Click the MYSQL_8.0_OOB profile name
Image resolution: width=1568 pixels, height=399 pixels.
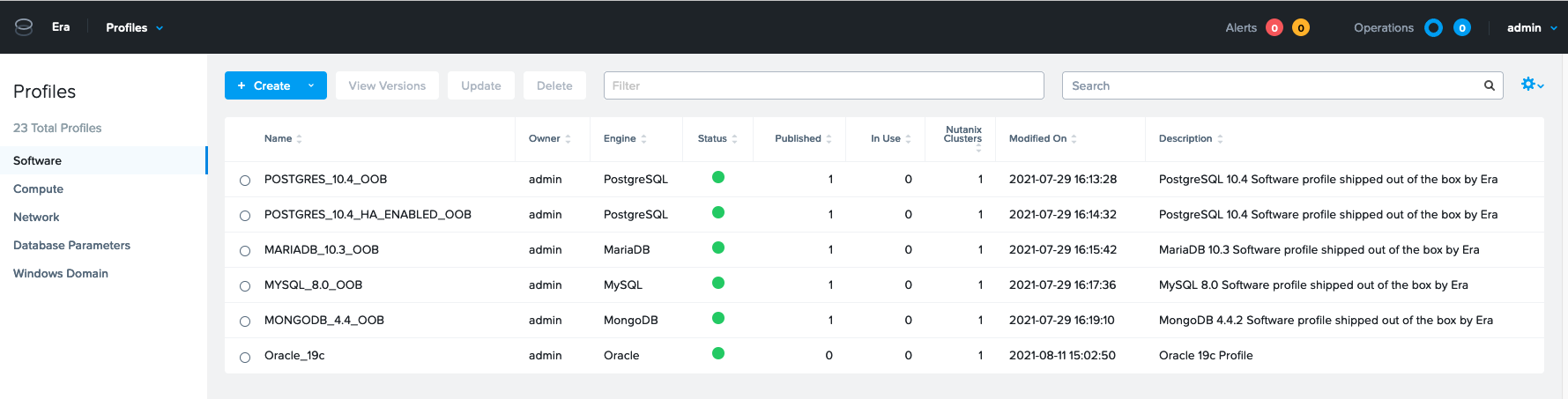tap(313, 285)
